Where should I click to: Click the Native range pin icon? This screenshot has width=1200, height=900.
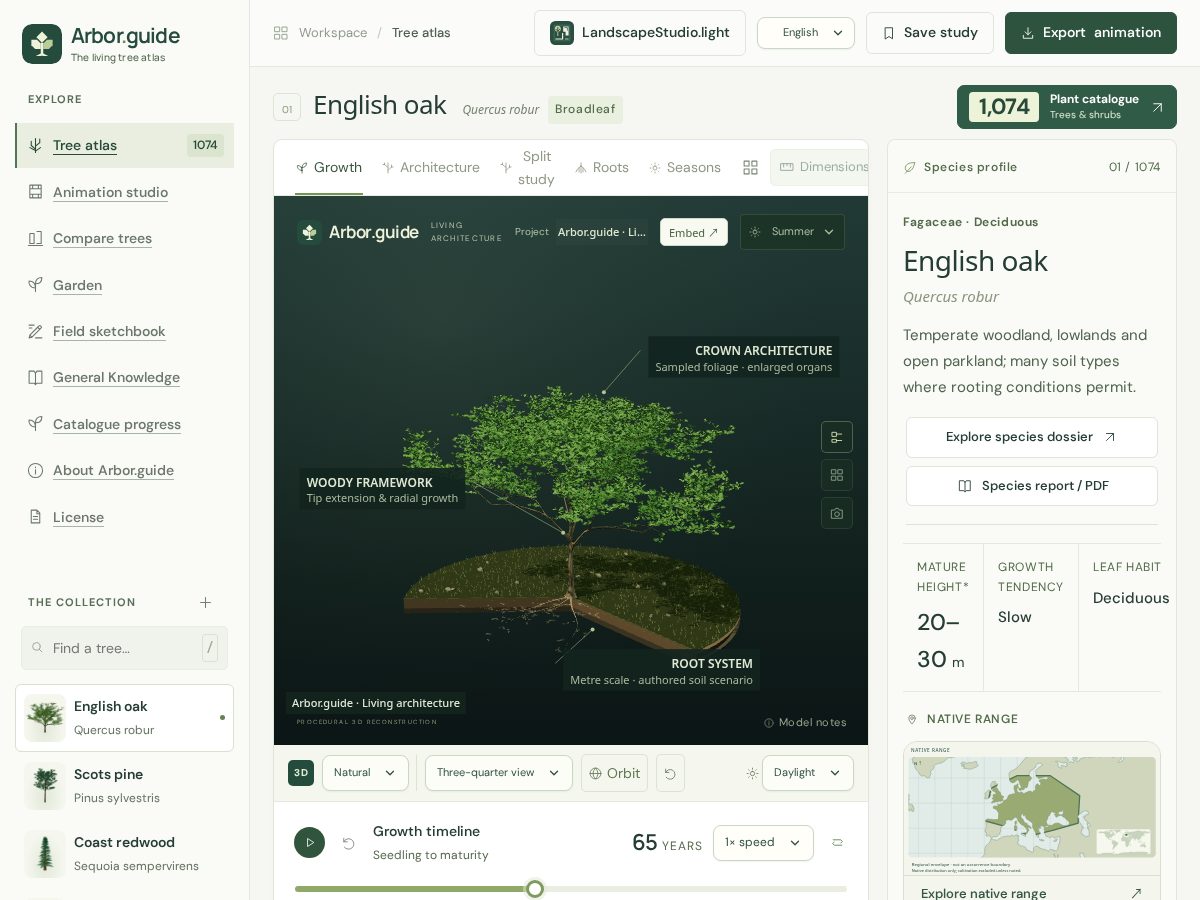911,719
